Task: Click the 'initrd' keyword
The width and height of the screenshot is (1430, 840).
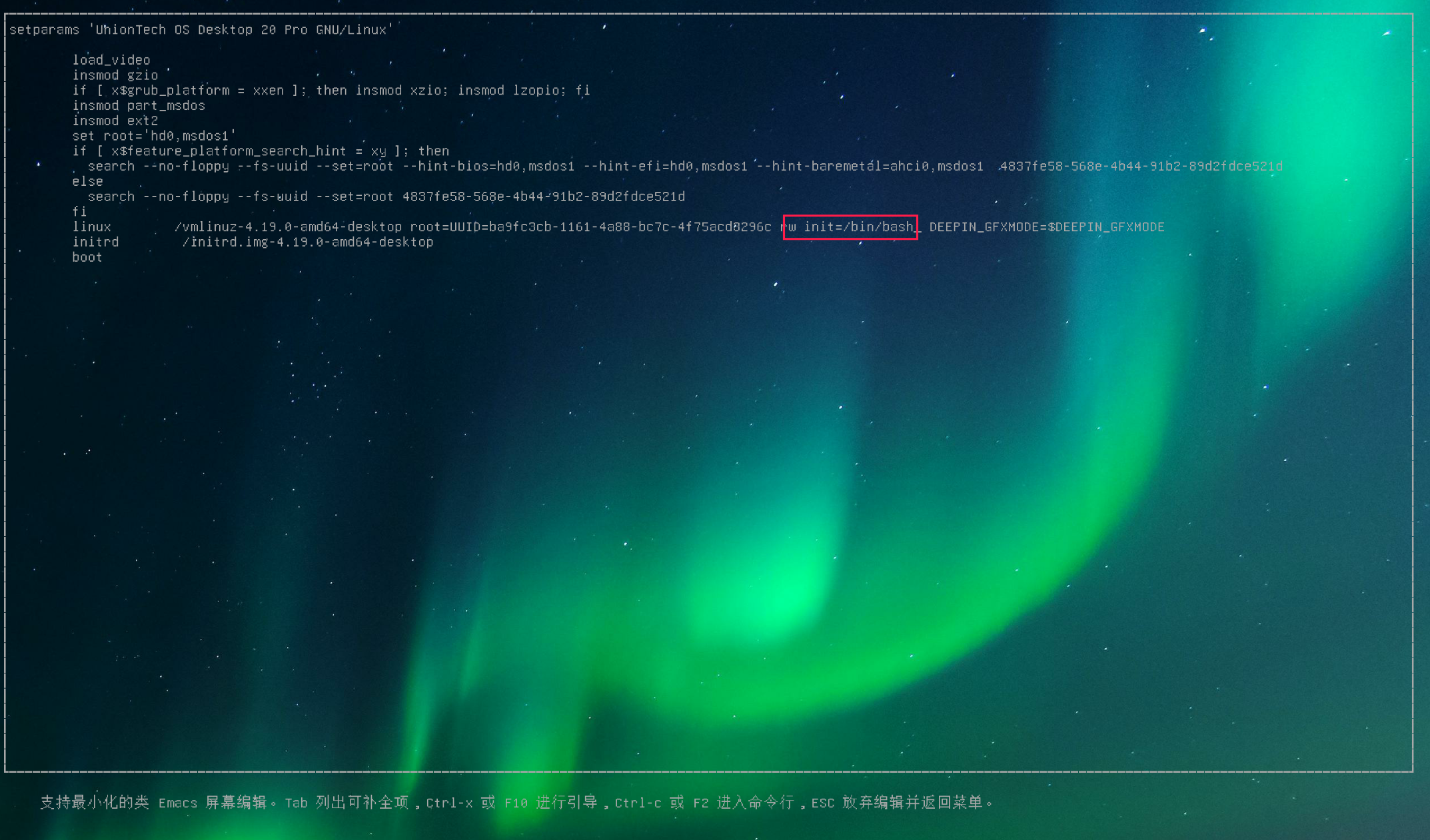Action: (x=95, y=242)
